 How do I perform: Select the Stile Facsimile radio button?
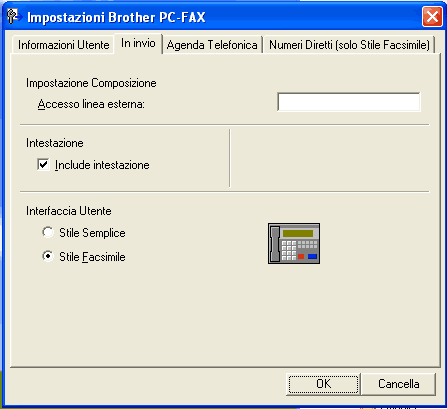pyautogui.click(x=48, y=256)
